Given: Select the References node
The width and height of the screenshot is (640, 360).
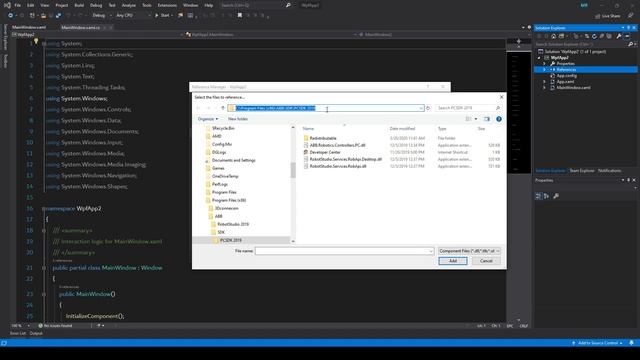Looking at the screenshot, I should pos(566,70).
